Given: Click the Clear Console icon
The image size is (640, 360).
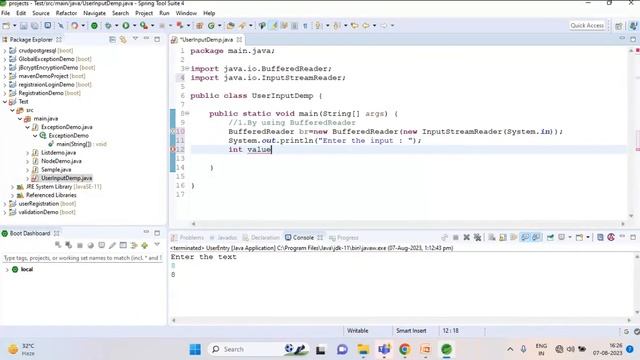Looking at the screenshot, I should click(x=492, y=237).
